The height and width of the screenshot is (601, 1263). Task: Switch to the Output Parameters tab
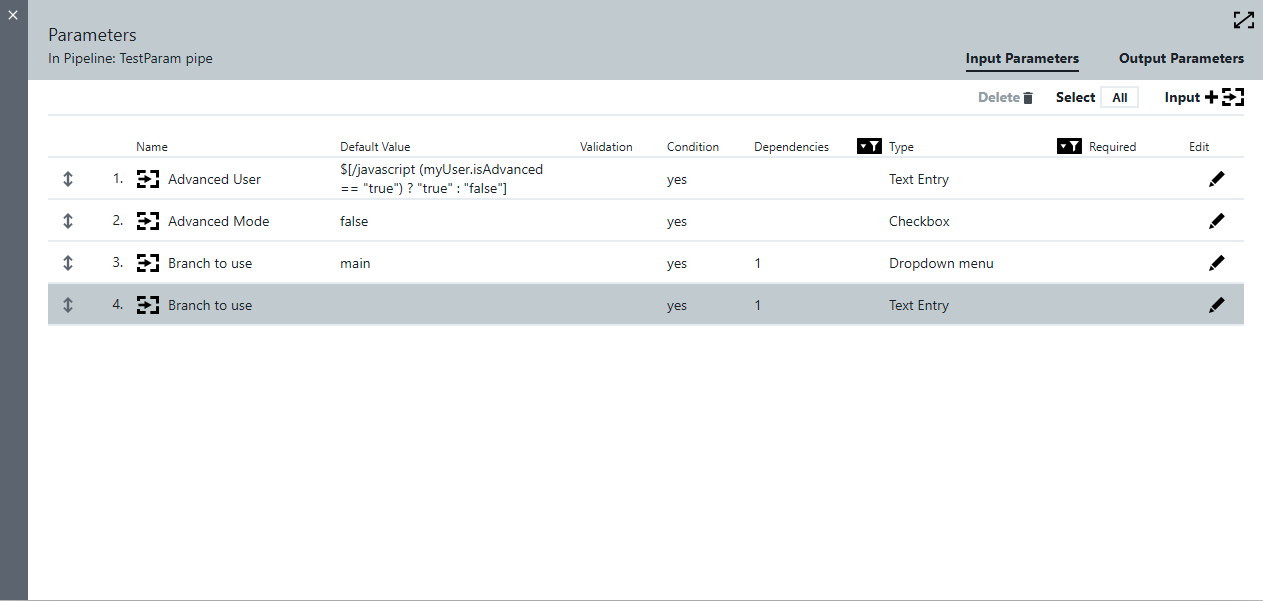pyautogui.click(x=1181, y=59)
